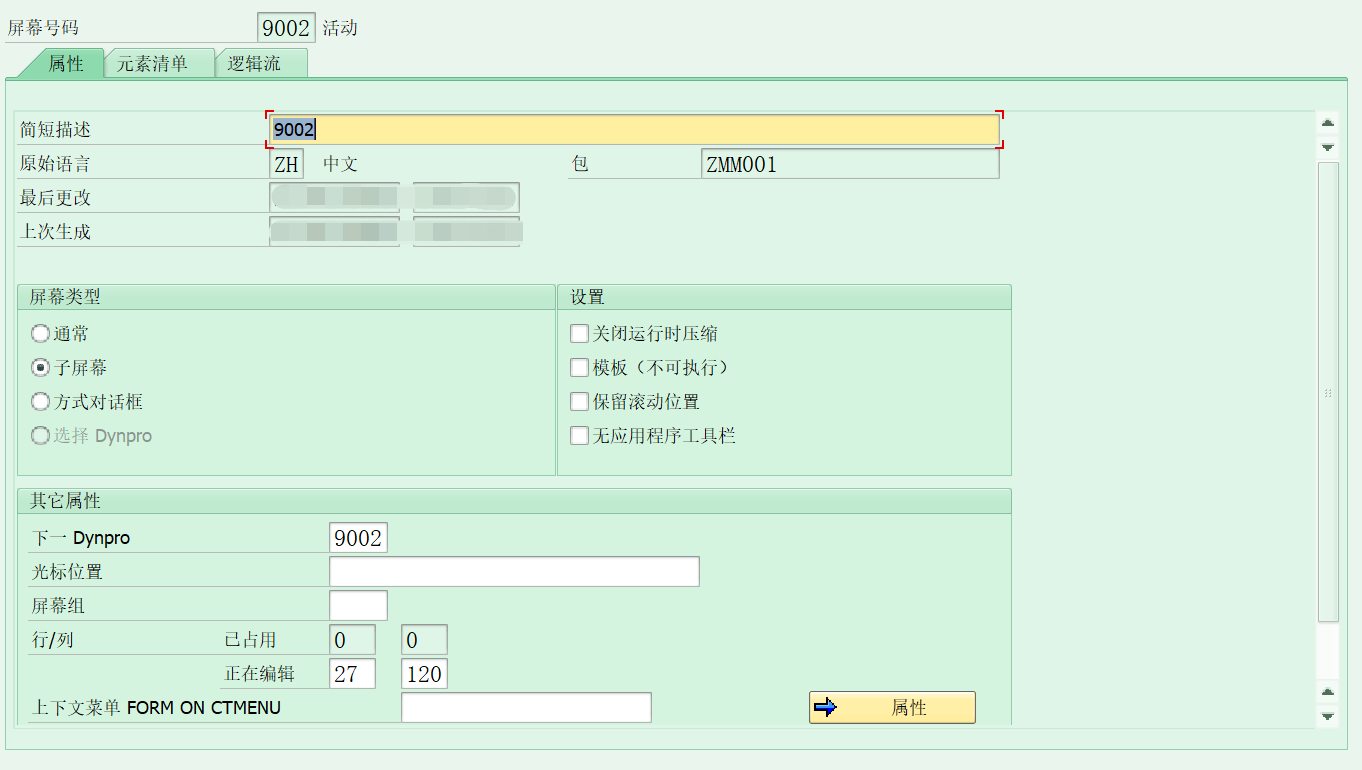Click the blue arrow icon on the 属性 button
This screenshot has width=1362, height=770.
click(825, 707)
